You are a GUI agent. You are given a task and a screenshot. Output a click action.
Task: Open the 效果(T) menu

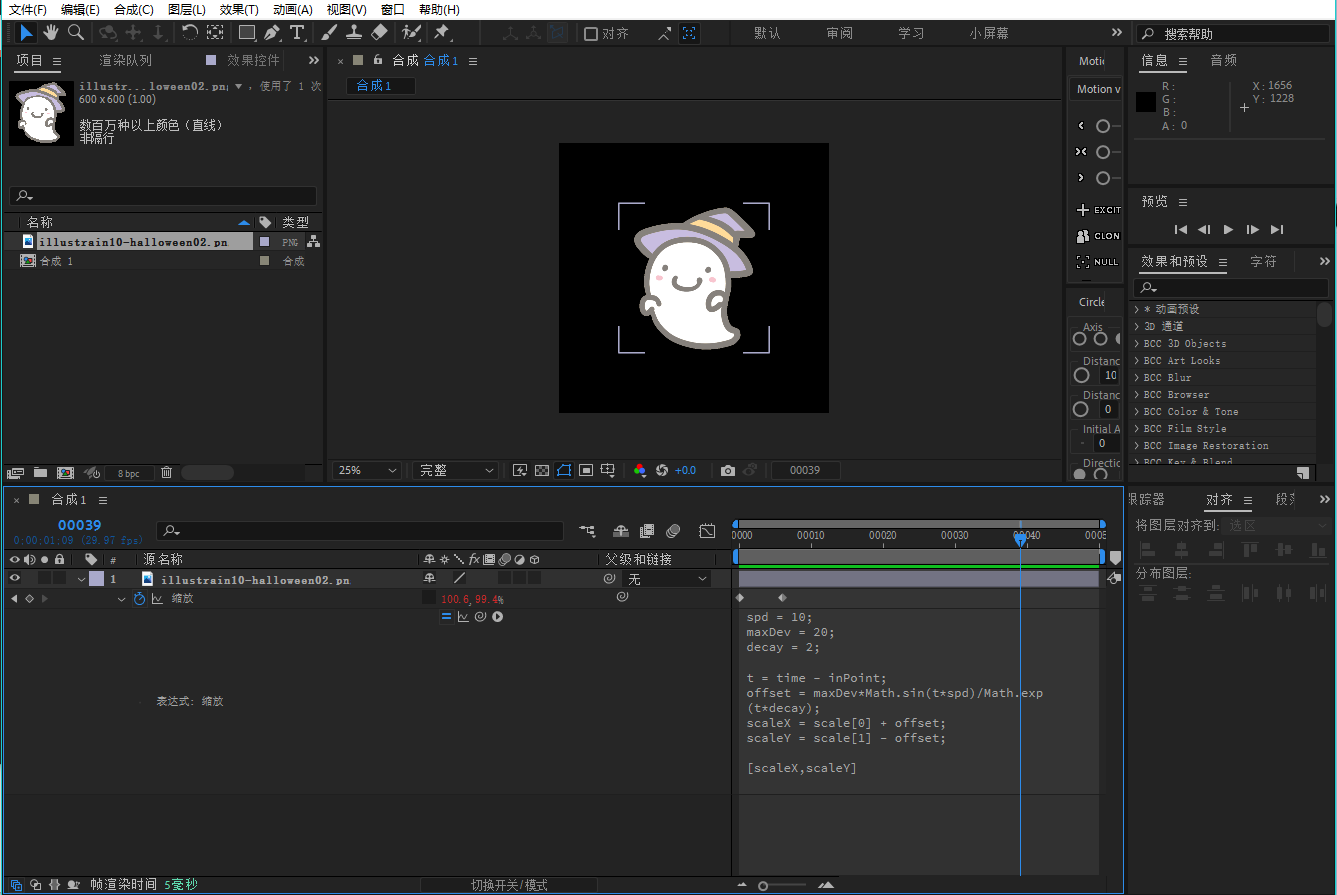(x=238, y=9)
